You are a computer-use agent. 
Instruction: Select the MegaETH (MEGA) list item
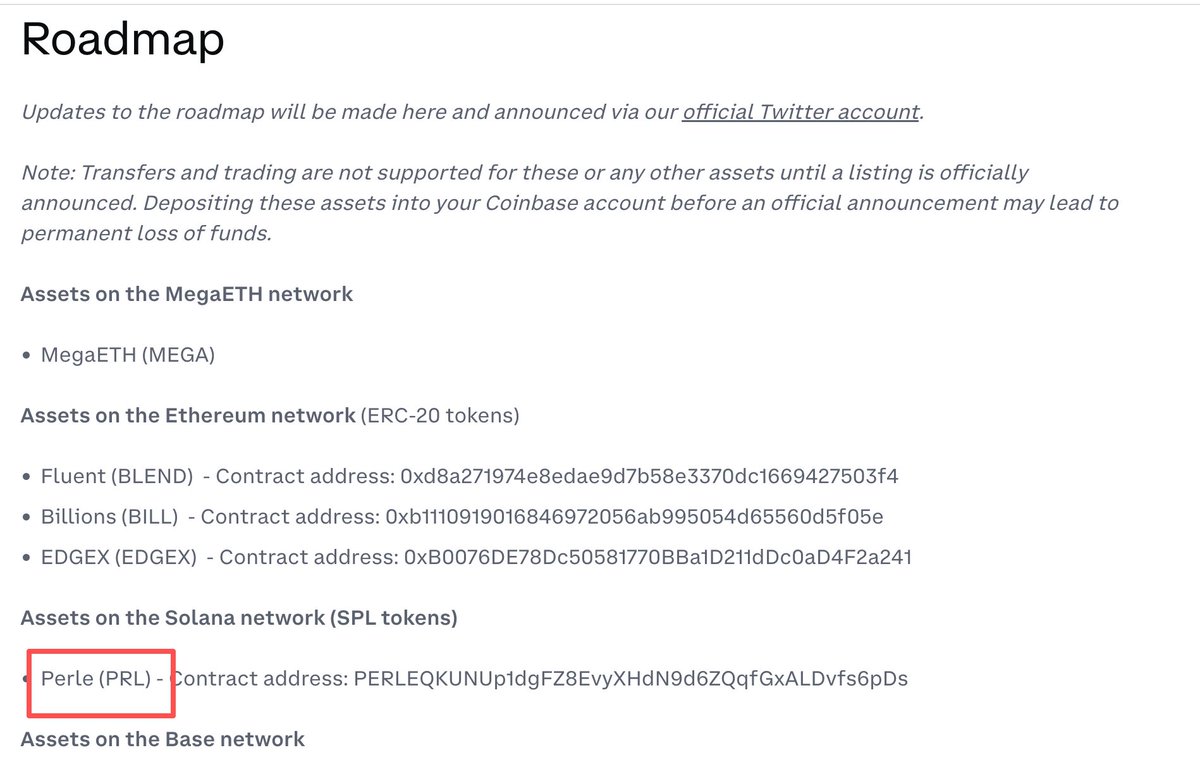127,355
